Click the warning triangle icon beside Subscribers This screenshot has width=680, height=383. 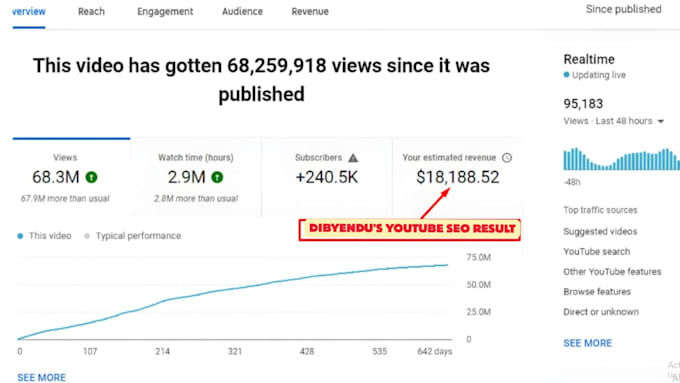click(353, 158)
